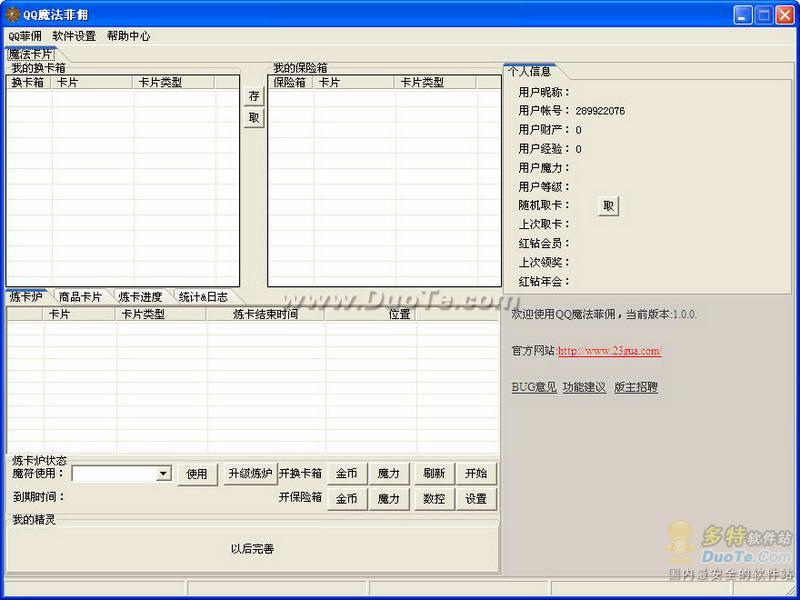Click the 用户财产 label
The image size is (800, 600).
coord(544,130)
